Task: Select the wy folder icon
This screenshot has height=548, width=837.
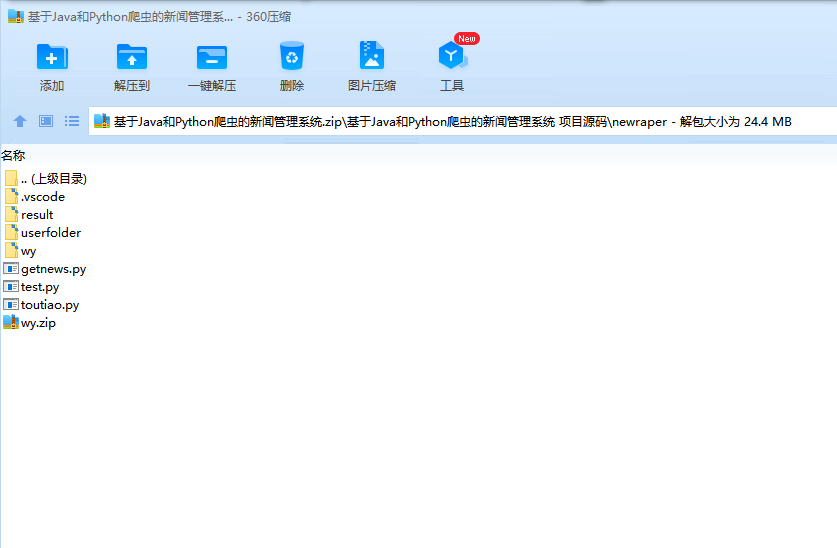Action: (11, 250)
